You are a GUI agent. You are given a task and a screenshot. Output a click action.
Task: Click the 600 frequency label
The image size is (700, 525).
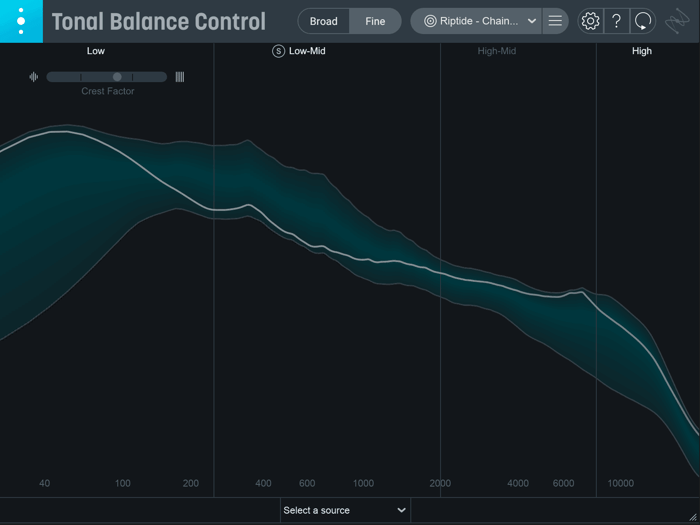307,483
